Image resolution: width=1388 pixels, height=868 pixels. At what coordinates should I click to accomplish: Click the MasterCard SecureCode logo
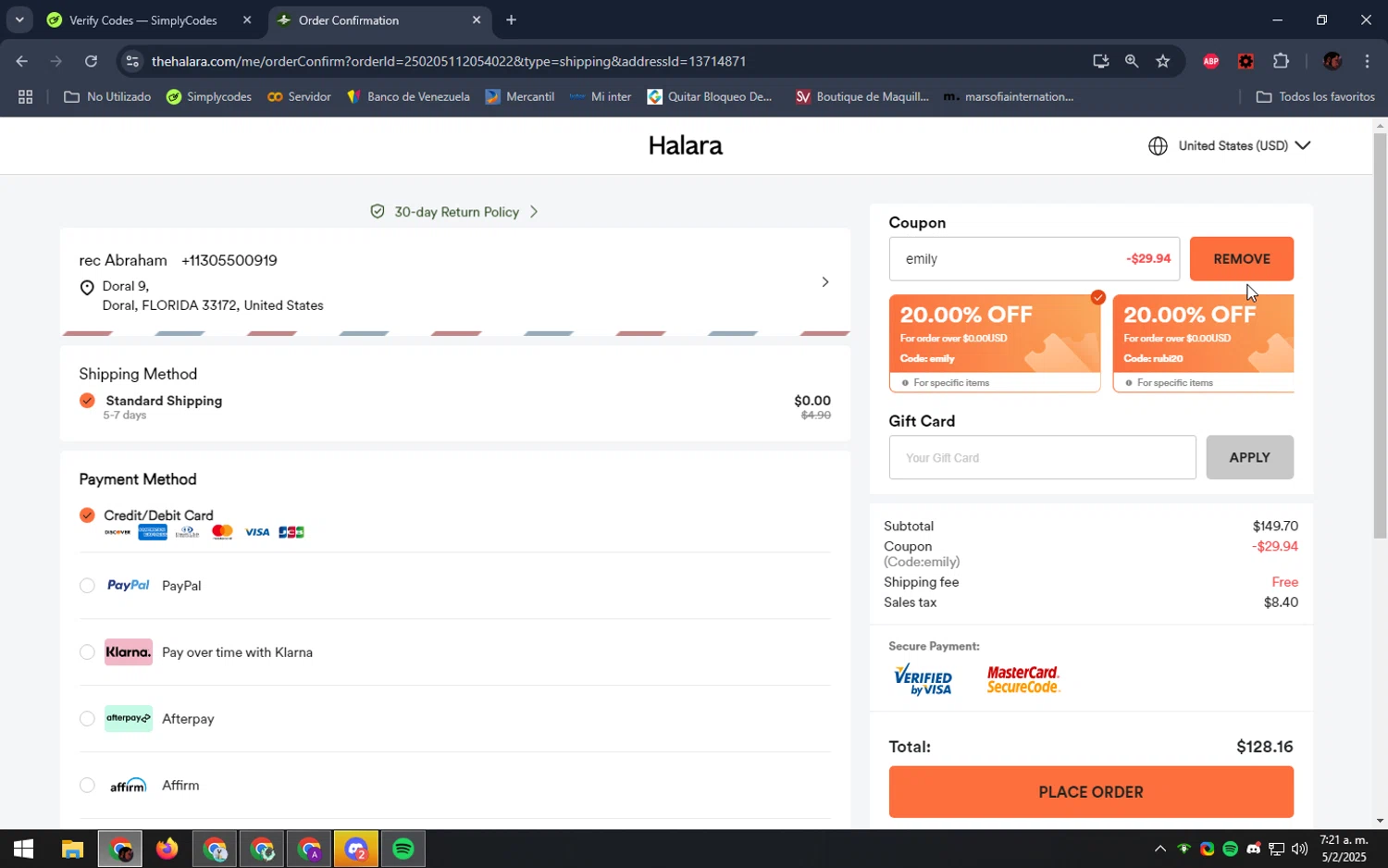pyautogui.click(x=1022, y=680)
